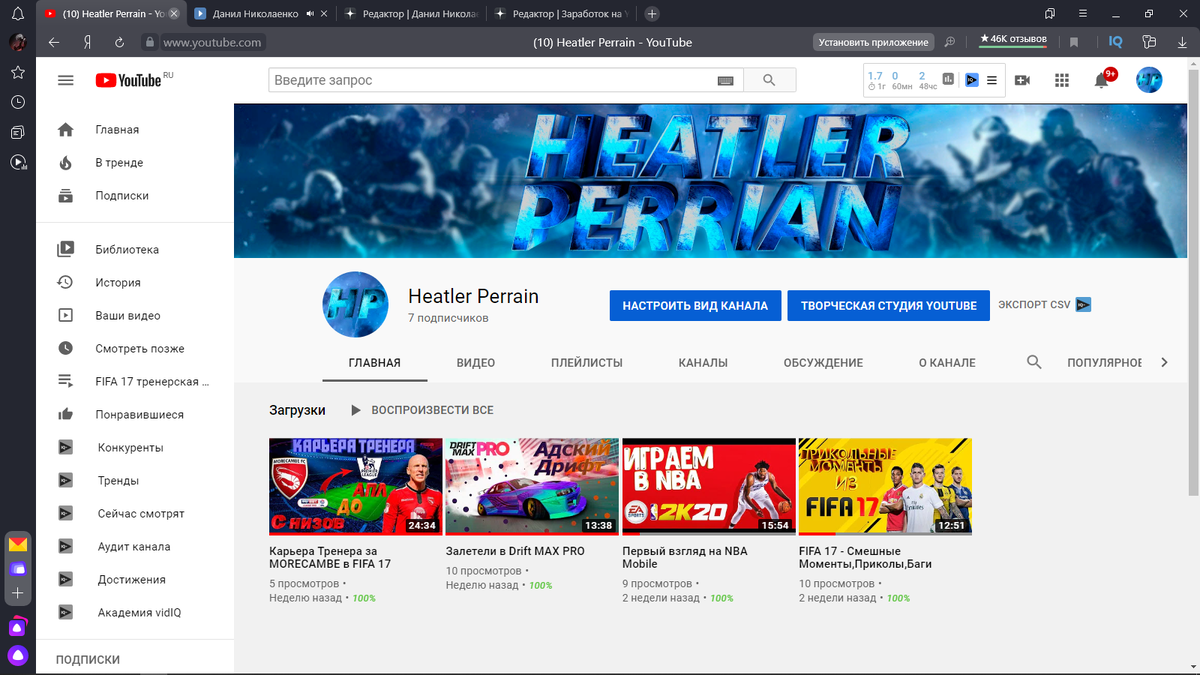Click vidIQ icon next to ЭКСПОРТ CSV
Image resolution: width=1200 pixels, height=675 pixels.
(1083, 305)
